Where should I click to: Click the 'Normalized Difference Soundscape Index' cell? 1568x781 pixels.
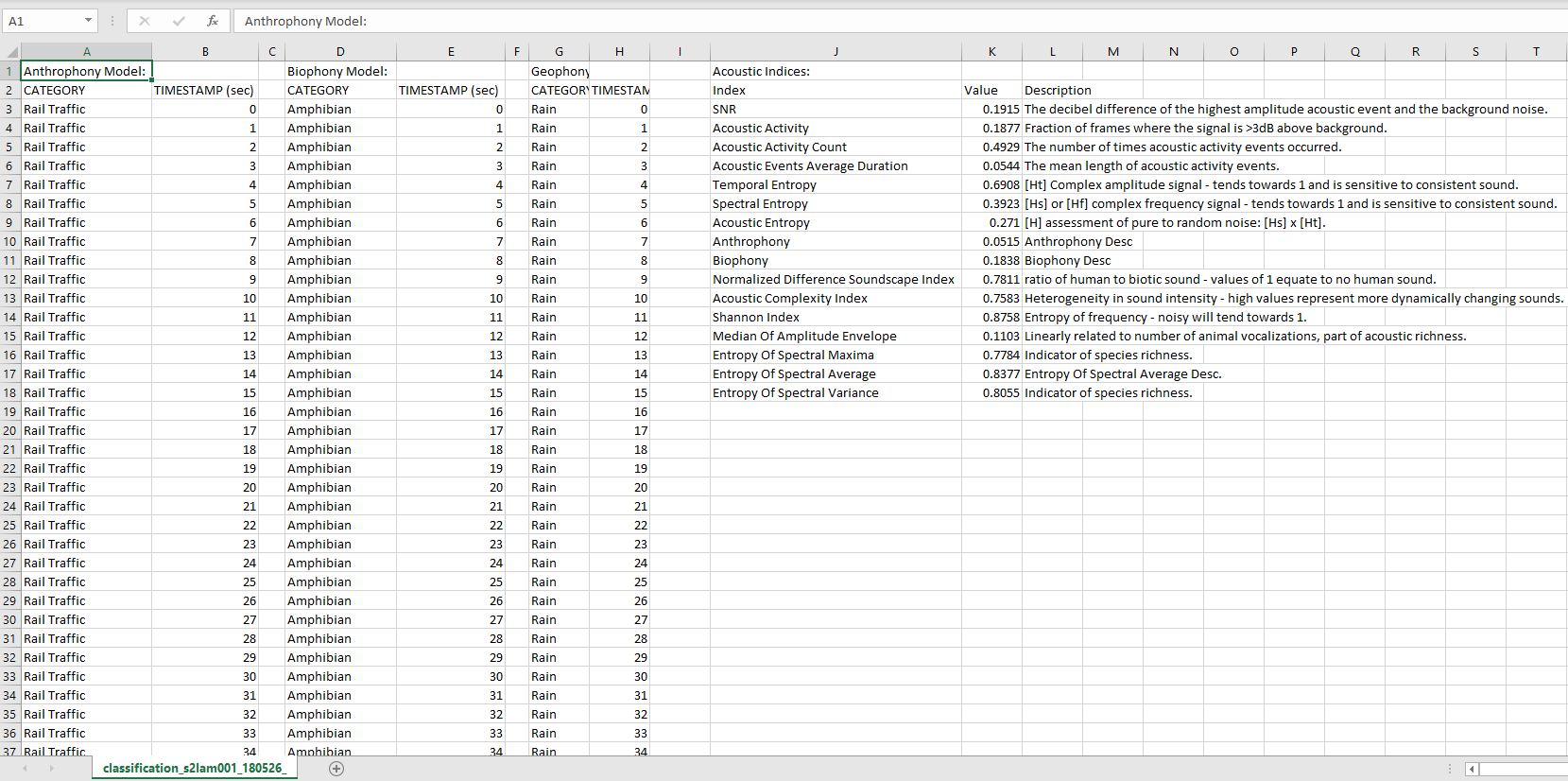click(x=836, y=279)
